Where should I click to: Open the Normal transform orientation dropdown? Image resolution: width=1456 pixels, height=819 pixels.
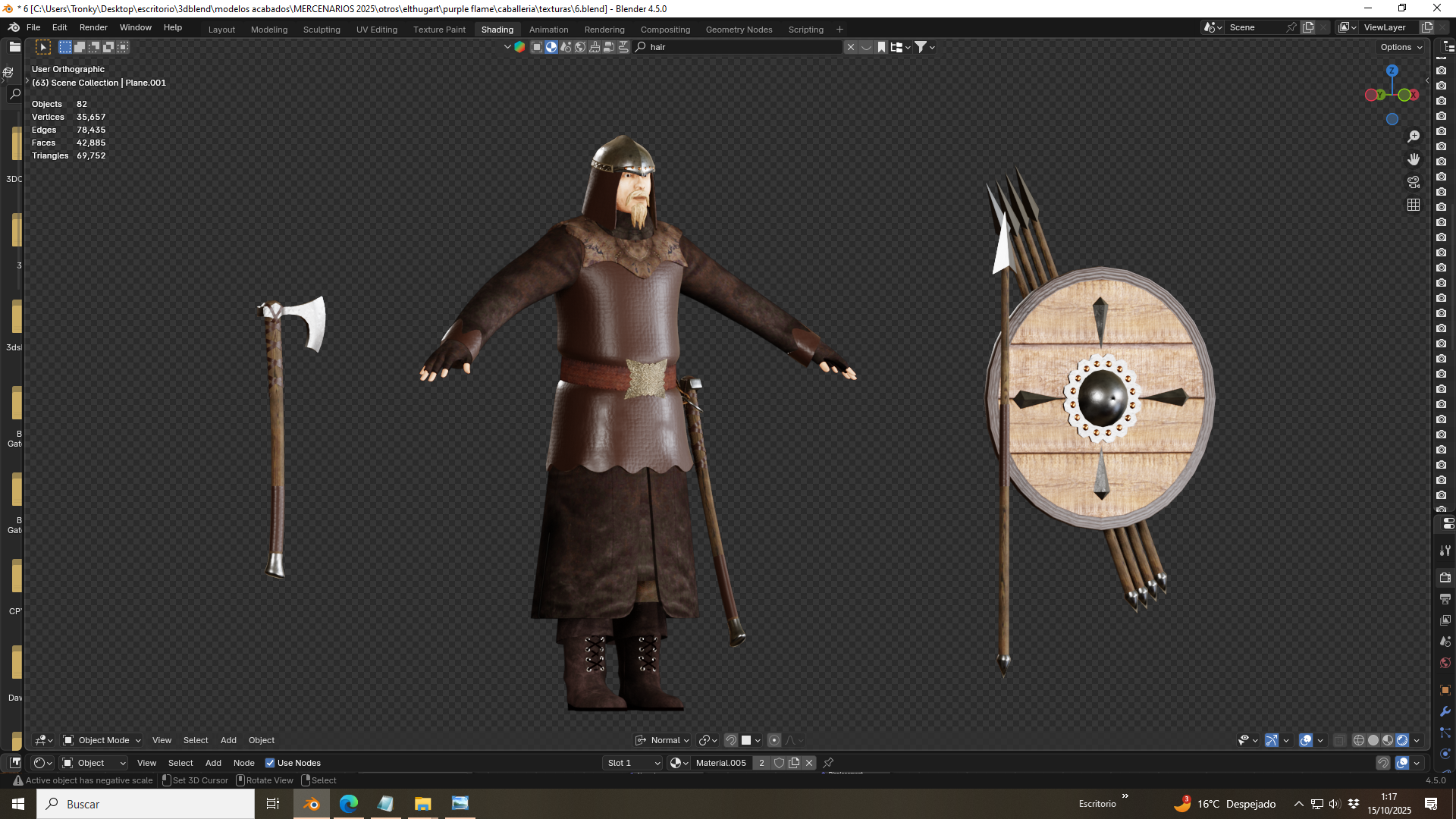(662, 740)
